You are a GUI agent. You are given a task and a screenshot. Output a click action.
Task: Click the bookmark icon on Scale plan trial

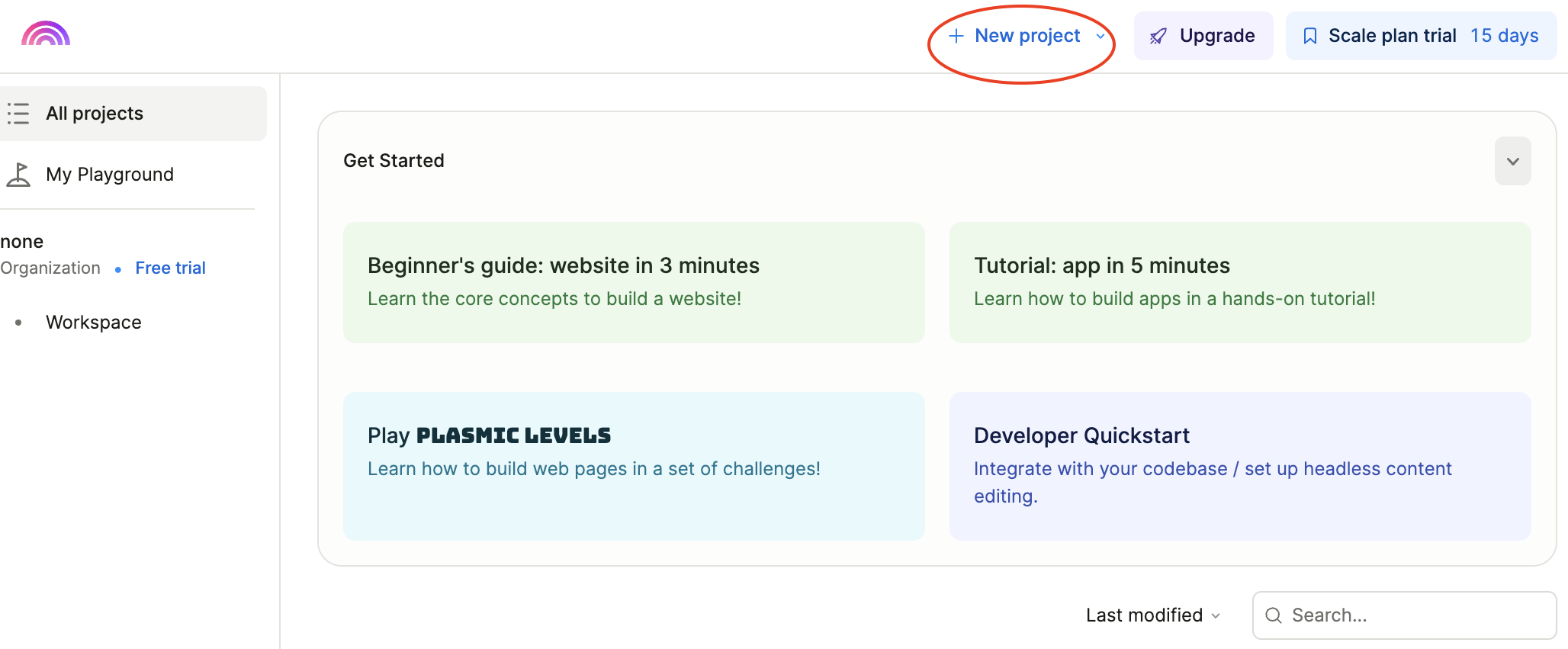point(1310,36)
